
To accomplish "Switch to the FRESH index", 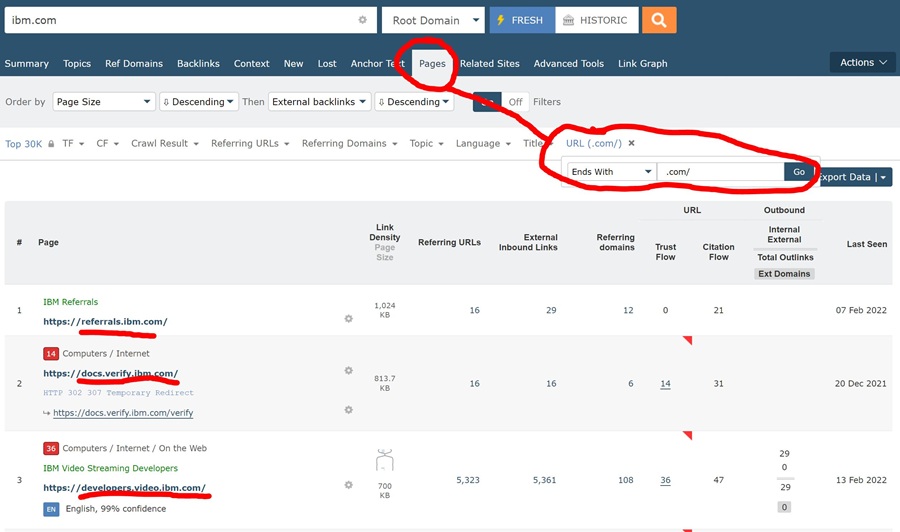I will tap(522, 20).
